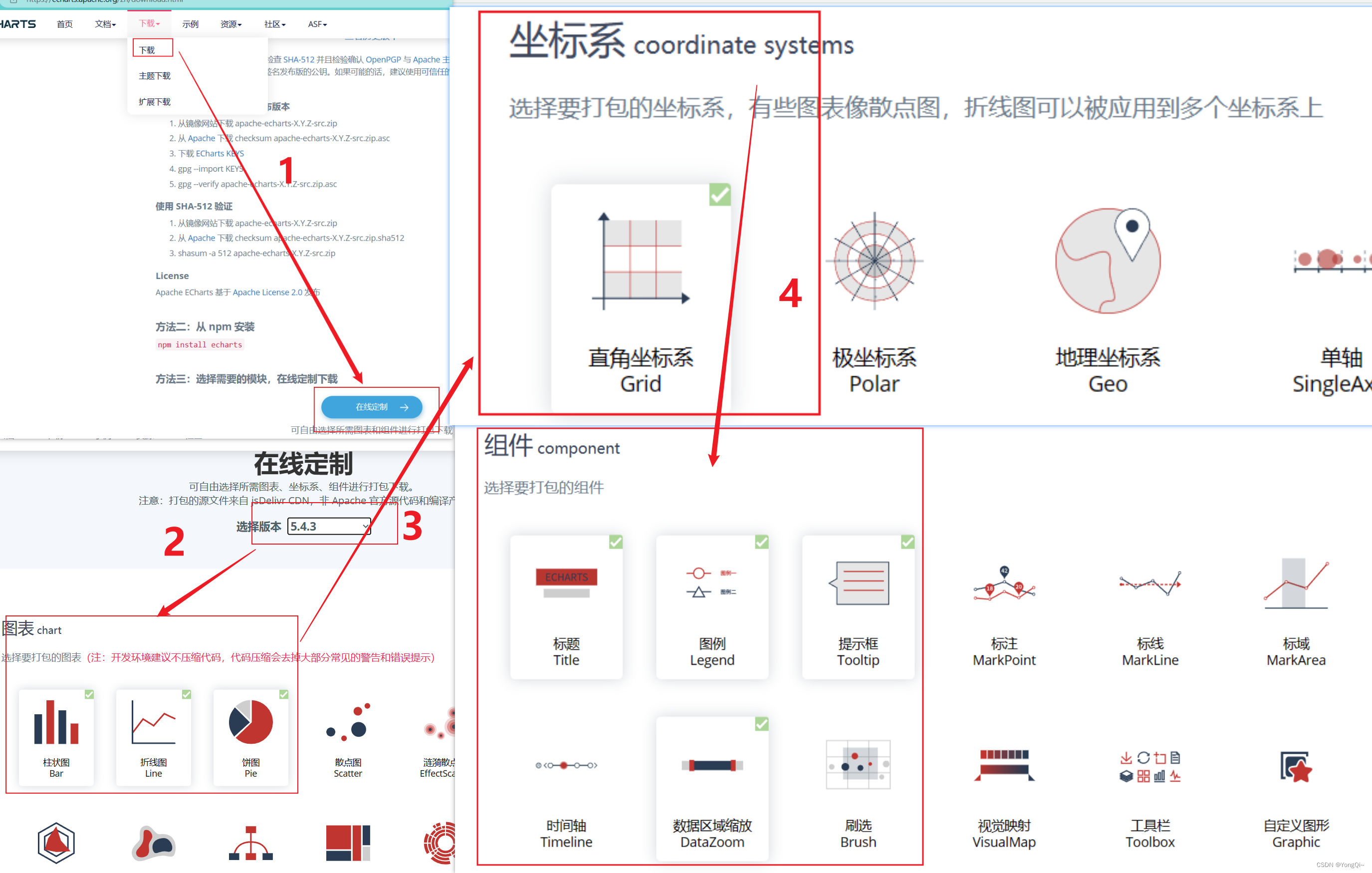Image resolution: width=1372 pixels, height=873 pixels.
Task: Select the Graphic custom shape icon
Action: [x=1296, y=767]
